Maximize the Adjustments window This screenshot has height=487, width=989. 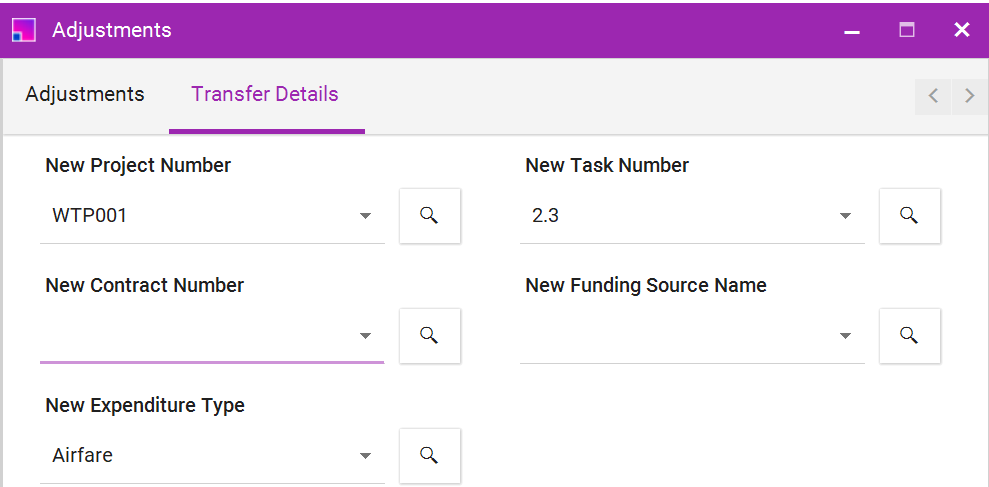(x=907, y=30)
